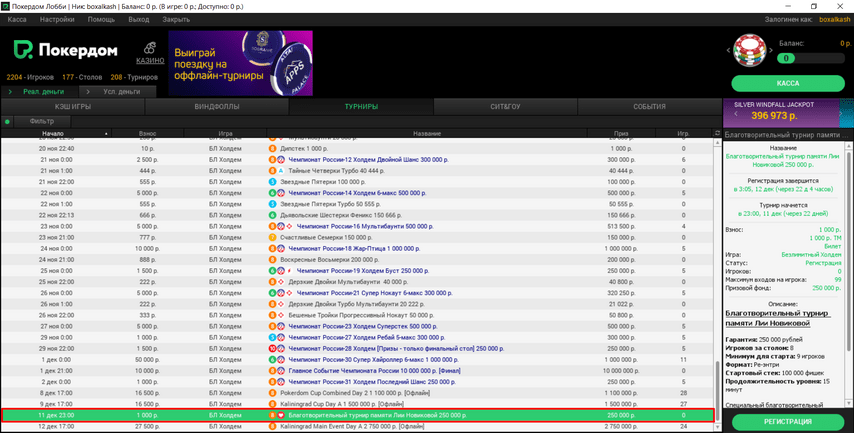Image resolution: width=854 pixels, height=433 pixels.
Task: Click yellow 7 icon in Счастливые Семерки row
Action: click(273, 237)
